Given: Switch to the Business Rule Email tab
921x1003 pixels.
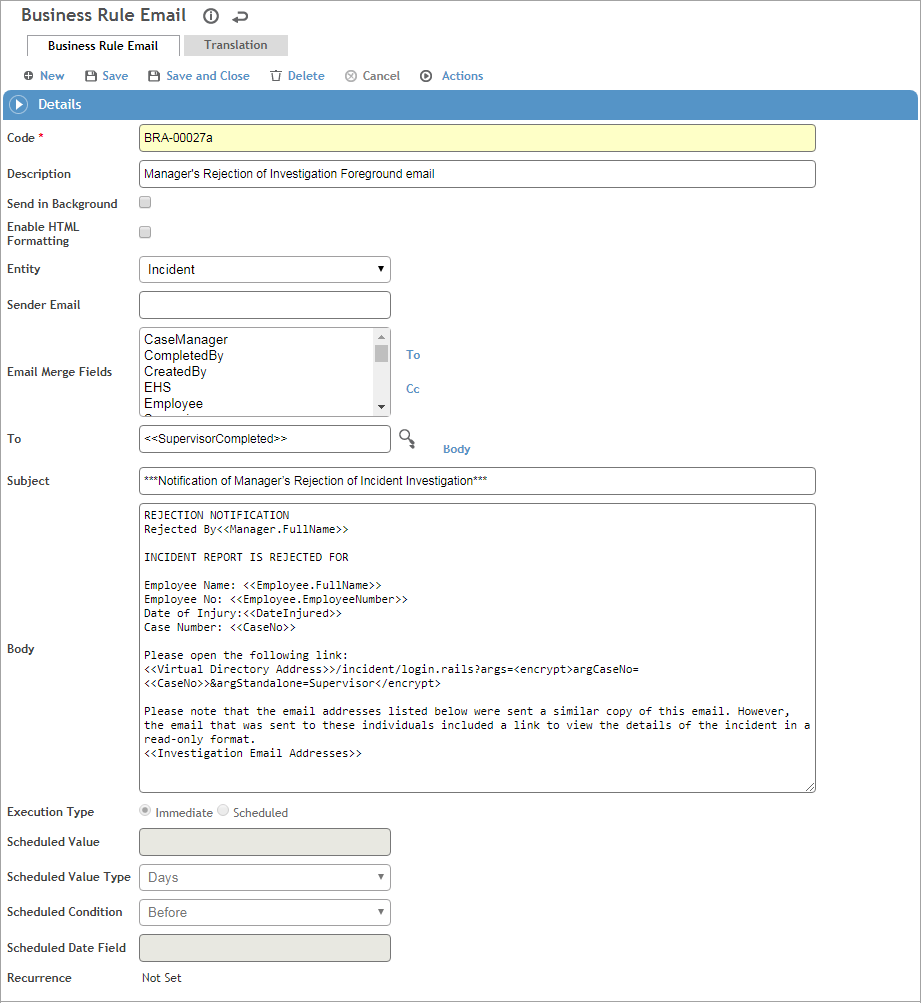Looking at the screenshot, I should pyautogui.click(x=103, y=46).
